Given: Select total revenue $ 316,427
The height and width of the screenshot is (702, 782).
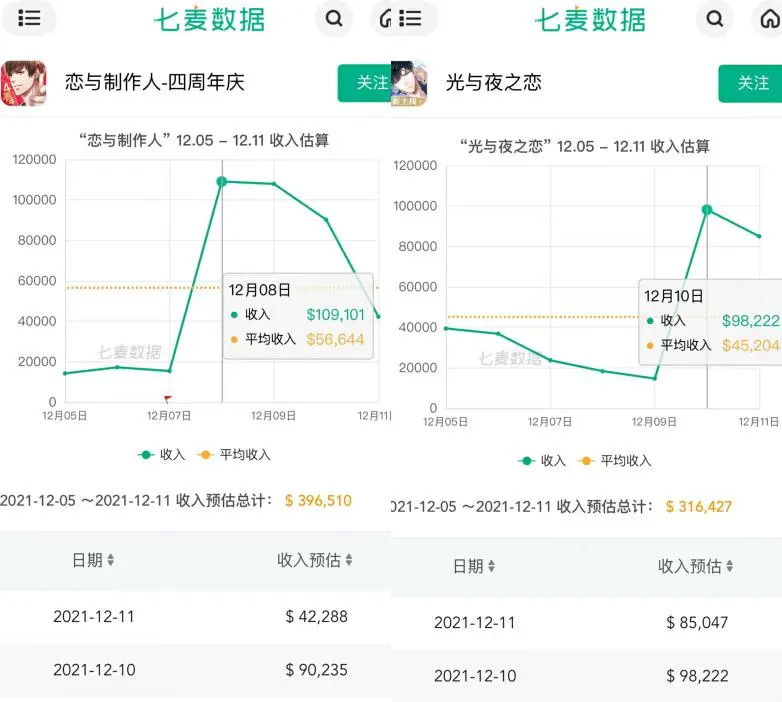Looking at the screenshot, I should click(x=699, y=507).
